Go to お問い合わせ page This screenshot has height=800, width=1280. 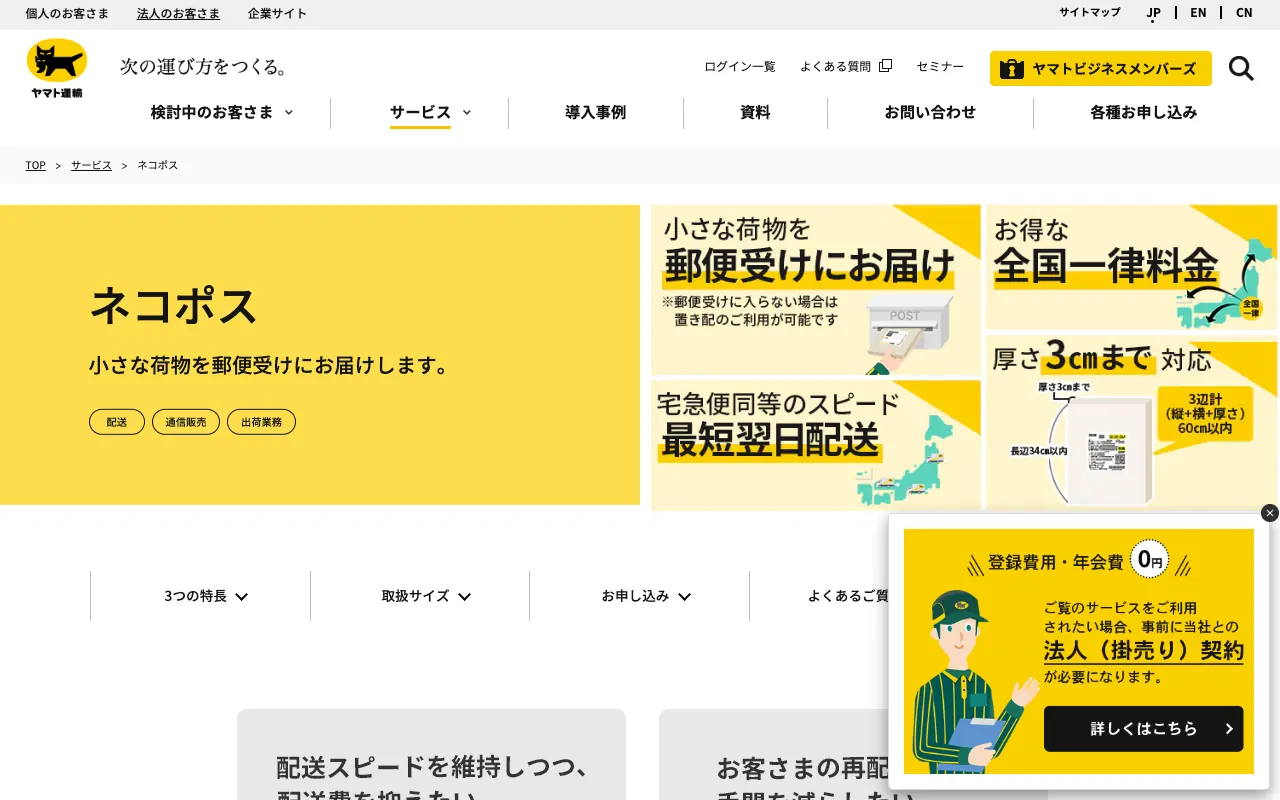(x=930, y=112)
